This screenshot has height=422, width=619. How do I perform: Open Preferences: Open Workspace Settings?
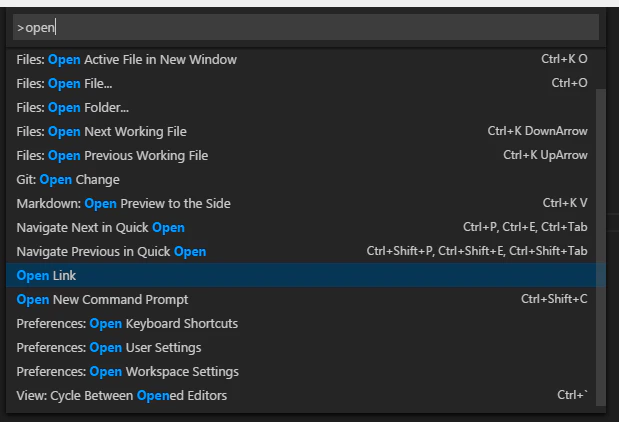click(306, 372)
